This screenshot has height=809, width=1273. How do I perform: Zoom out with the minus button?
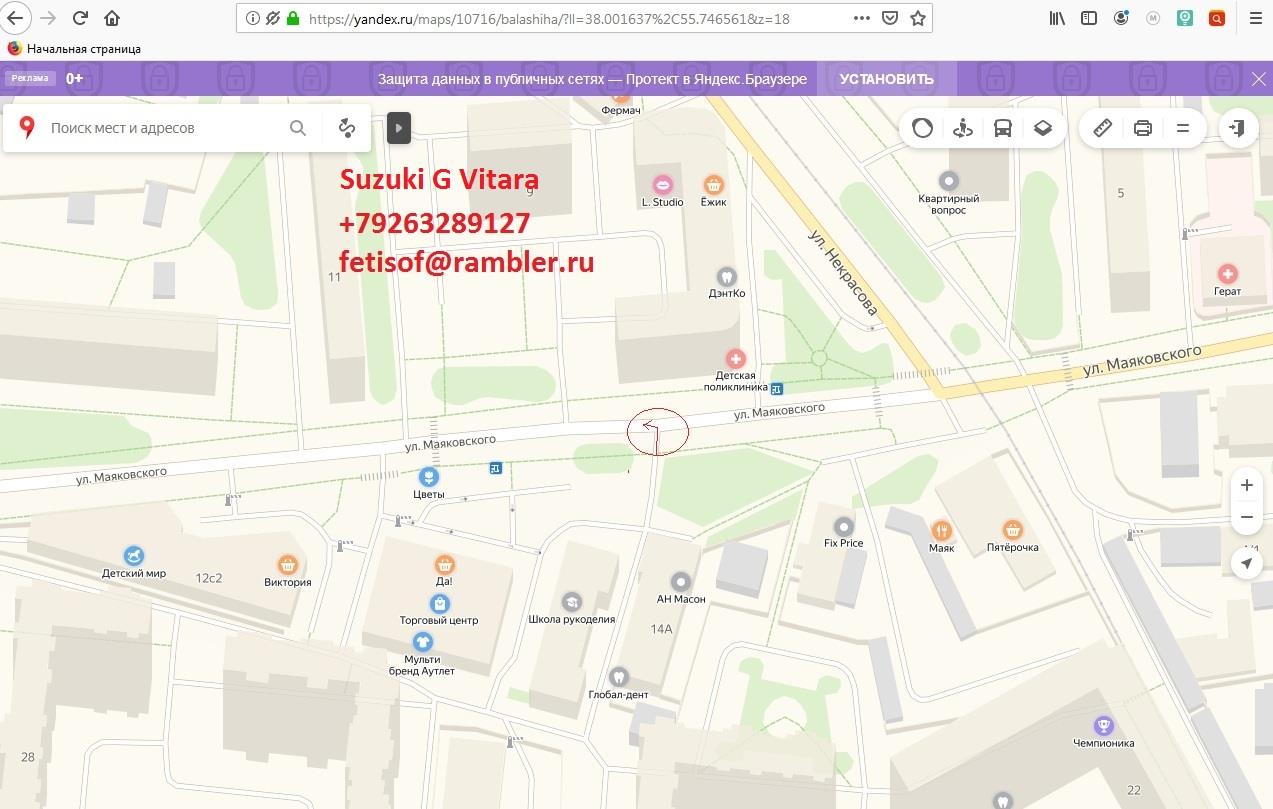[1246, 517]
